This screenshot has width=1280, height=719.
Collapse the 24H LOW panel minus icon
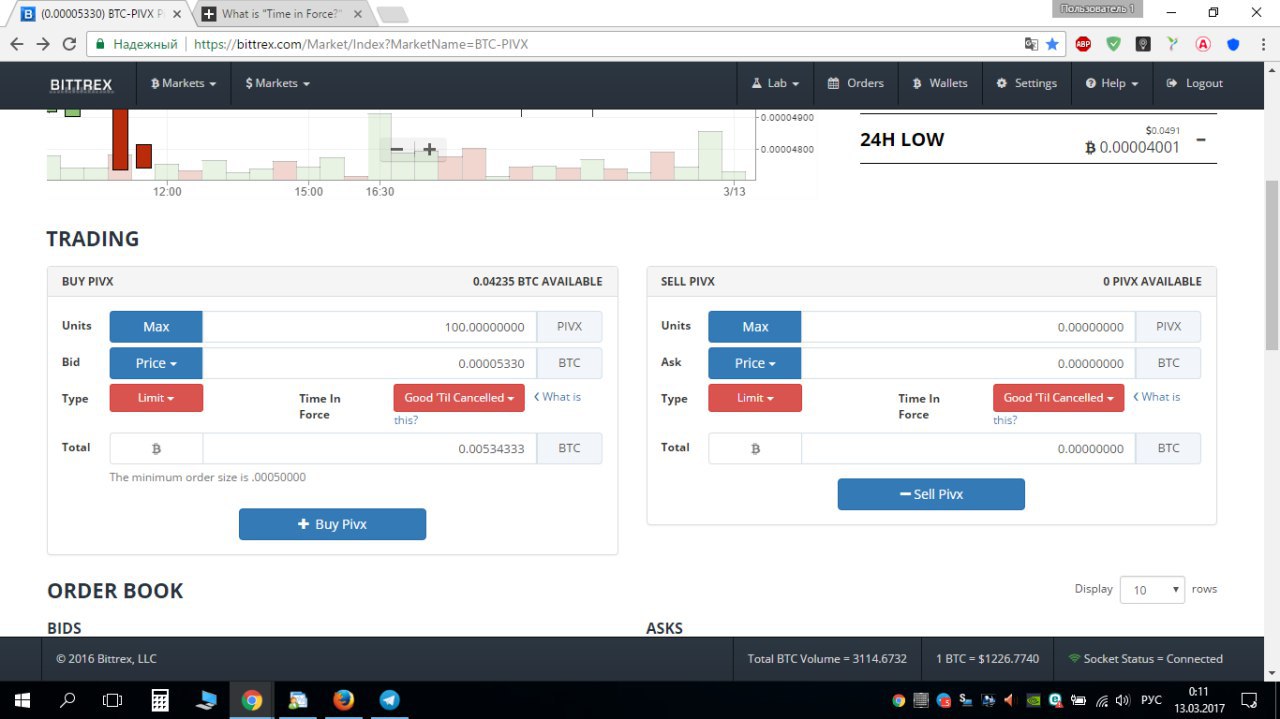click(x=1201, y=139)
